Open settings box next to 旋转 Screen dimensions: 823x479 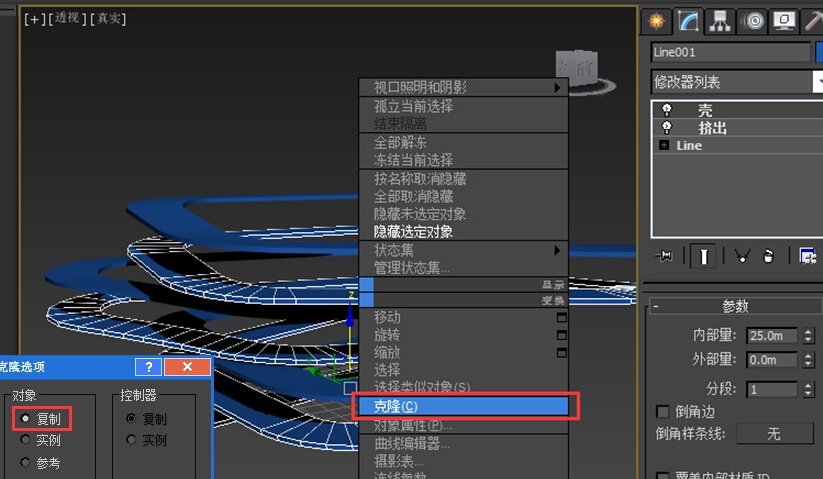pyautogui.click(x=562, y=335)
